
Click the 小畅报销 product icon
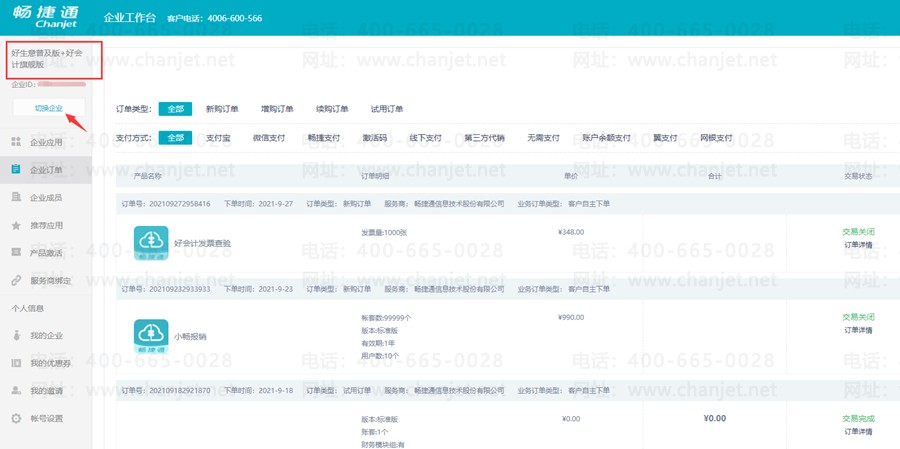coord(151,336)
